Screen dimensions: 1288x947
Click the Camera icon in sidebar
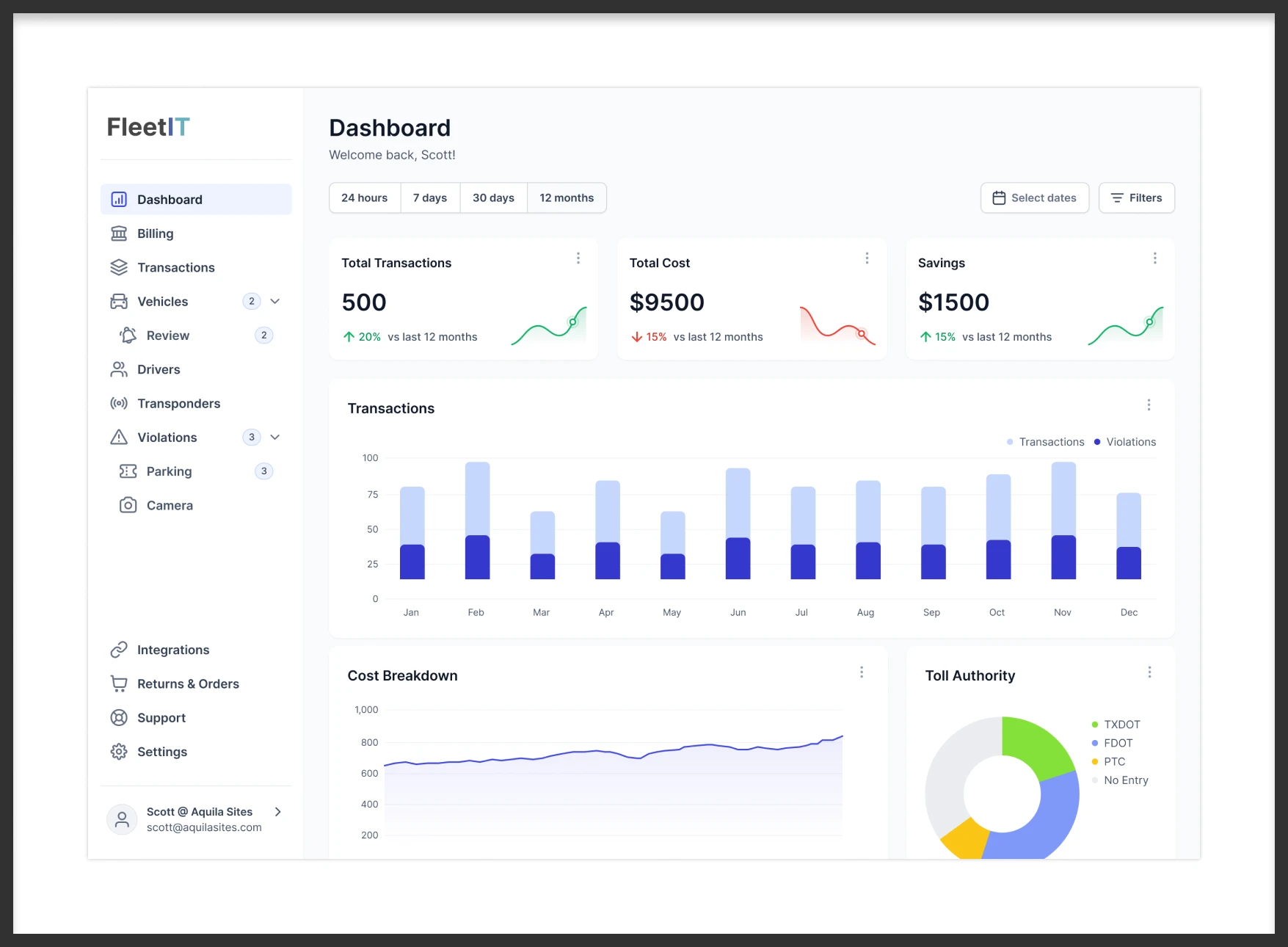128,505
